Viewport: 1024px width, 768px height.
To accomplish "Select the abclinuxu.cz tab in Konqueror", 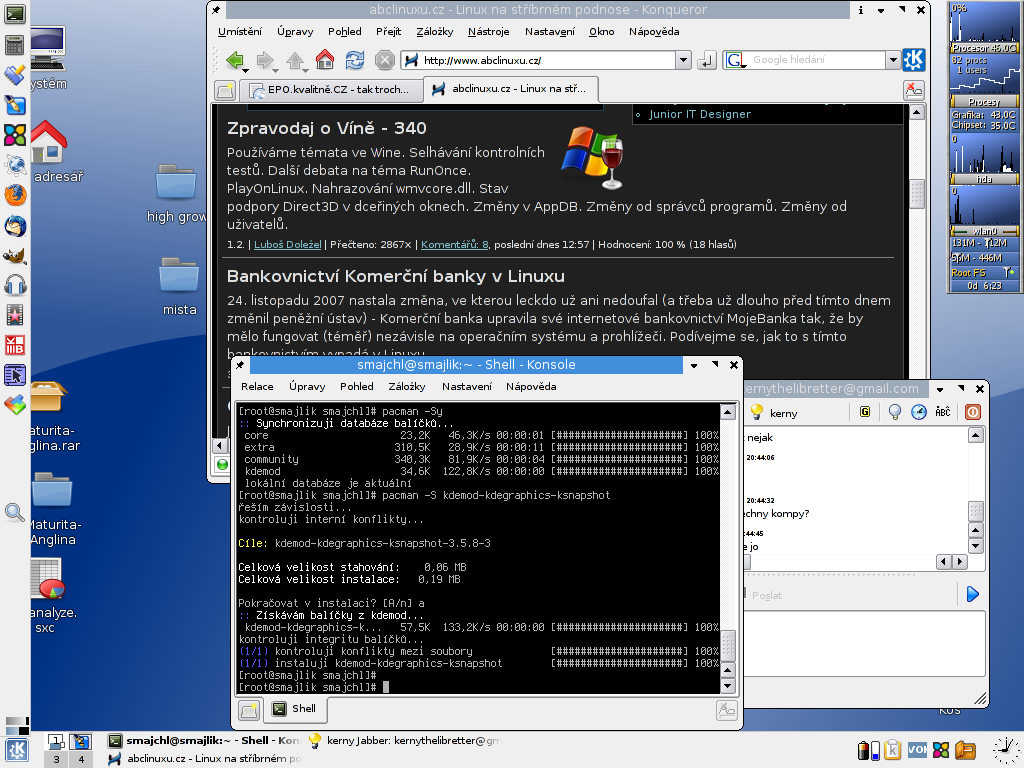I will (x=511, y=89).
